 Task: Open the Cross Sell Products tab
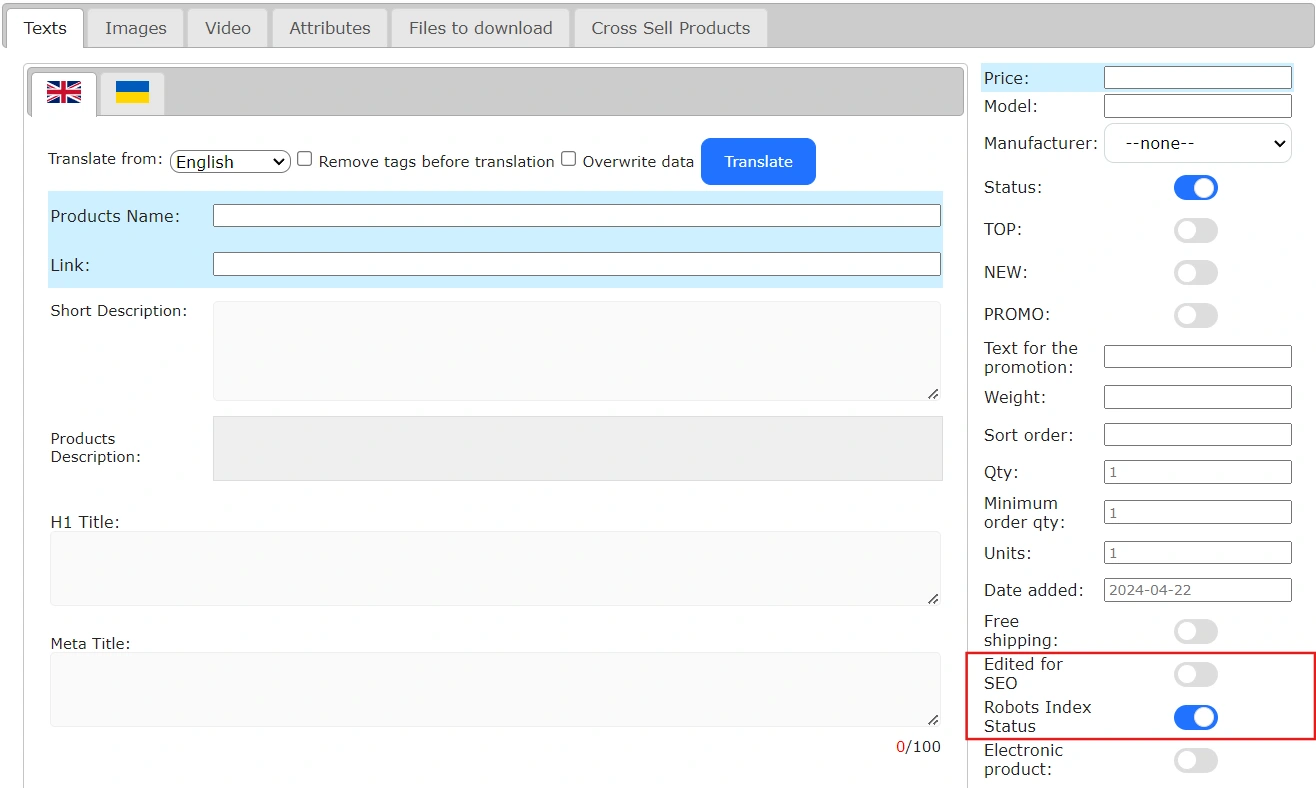(670, 28)
